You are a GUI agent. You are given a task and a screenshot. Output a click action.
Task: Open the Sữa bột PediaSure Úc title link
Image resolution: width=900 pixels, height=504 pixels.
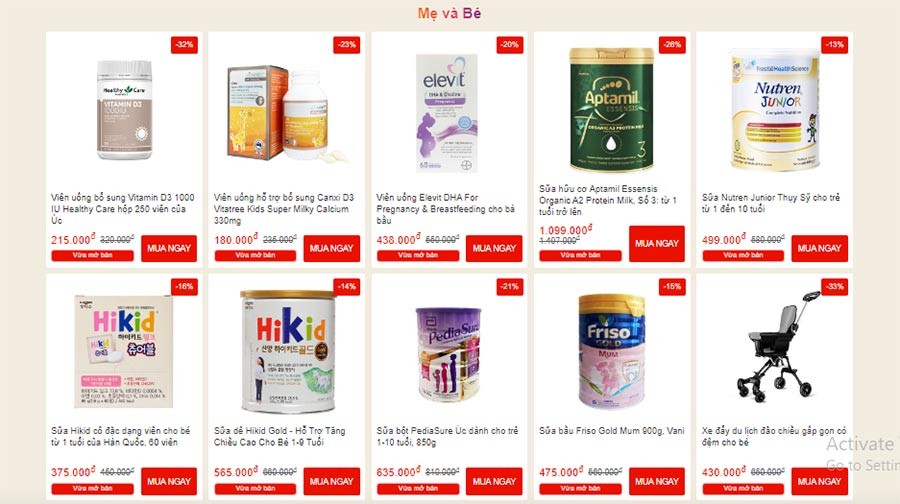coord(447,436)
